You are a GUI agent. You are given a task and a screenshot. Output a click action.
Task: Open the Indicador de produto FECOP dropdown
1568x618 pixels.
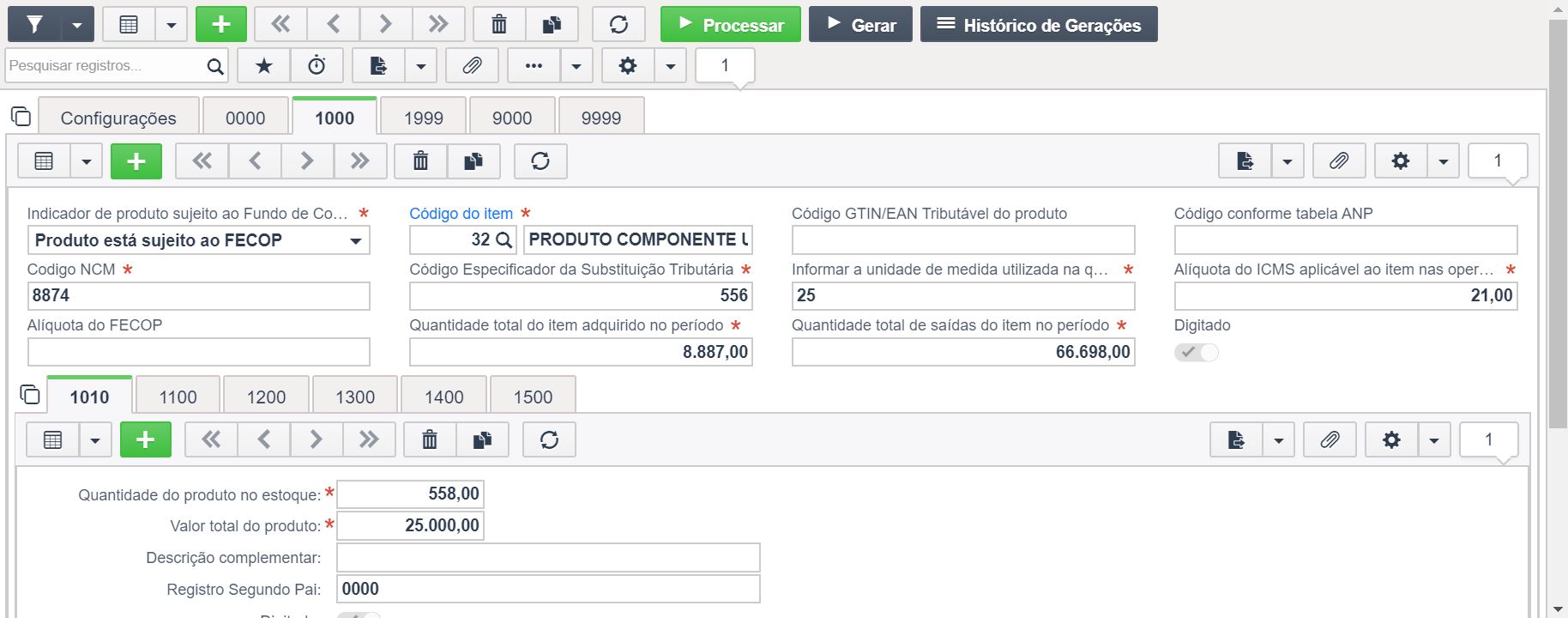tap(198, 240)
